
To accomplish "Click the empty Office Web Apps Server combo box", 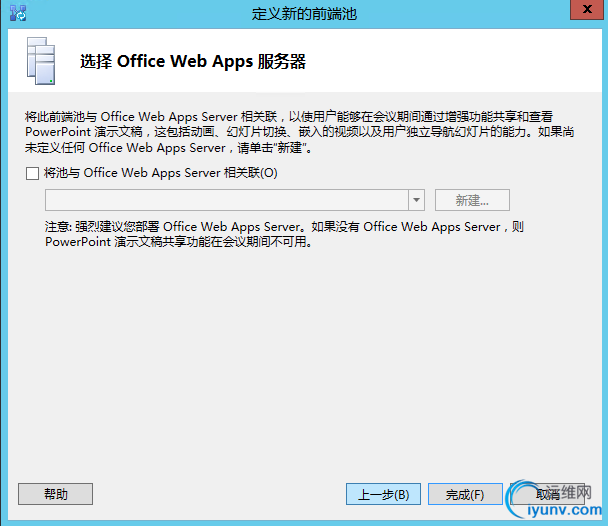I will coord(235,200).
